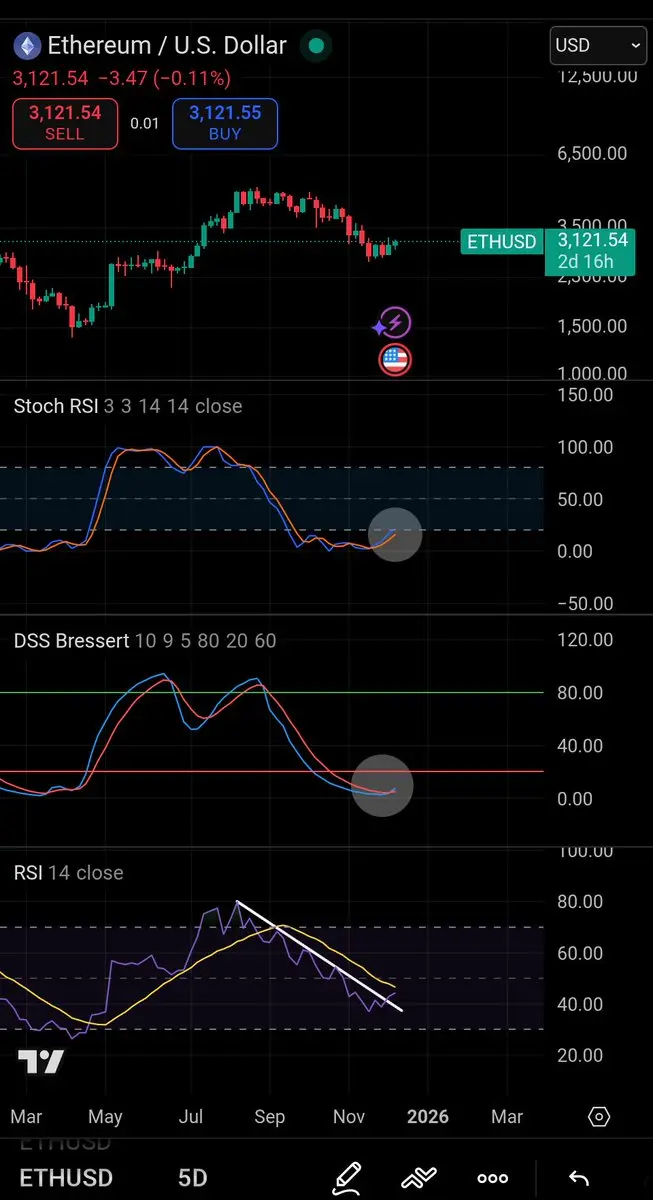Select the pencil drawing tool
The height and width of the screenshot is (1200, 653).
[x=347, y=1177]
